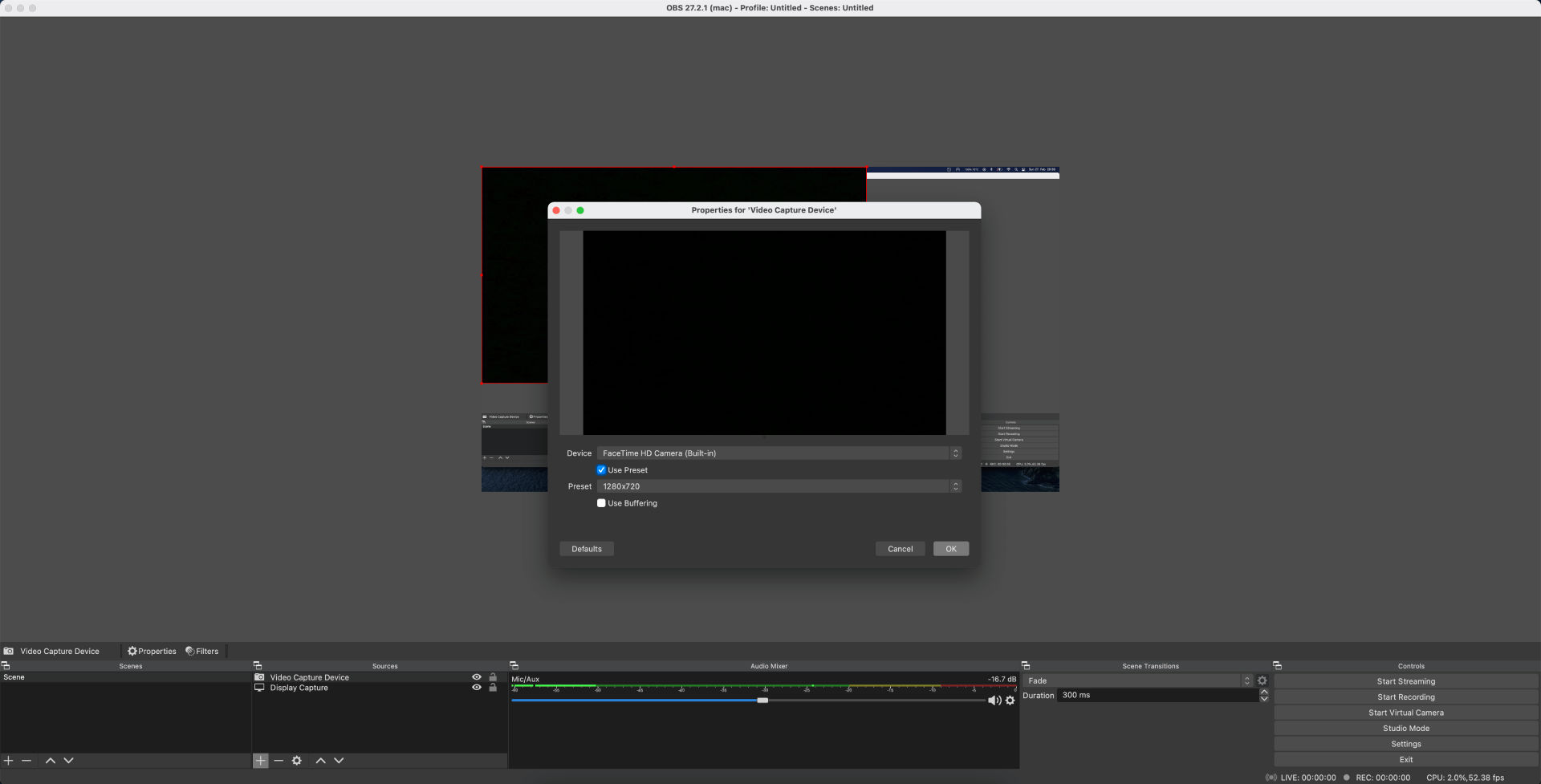Click the Video Capture Device label in source toolbar
Image resolution: width=1541 pixels, height=784 pixels.
click(x=60, y=651)
